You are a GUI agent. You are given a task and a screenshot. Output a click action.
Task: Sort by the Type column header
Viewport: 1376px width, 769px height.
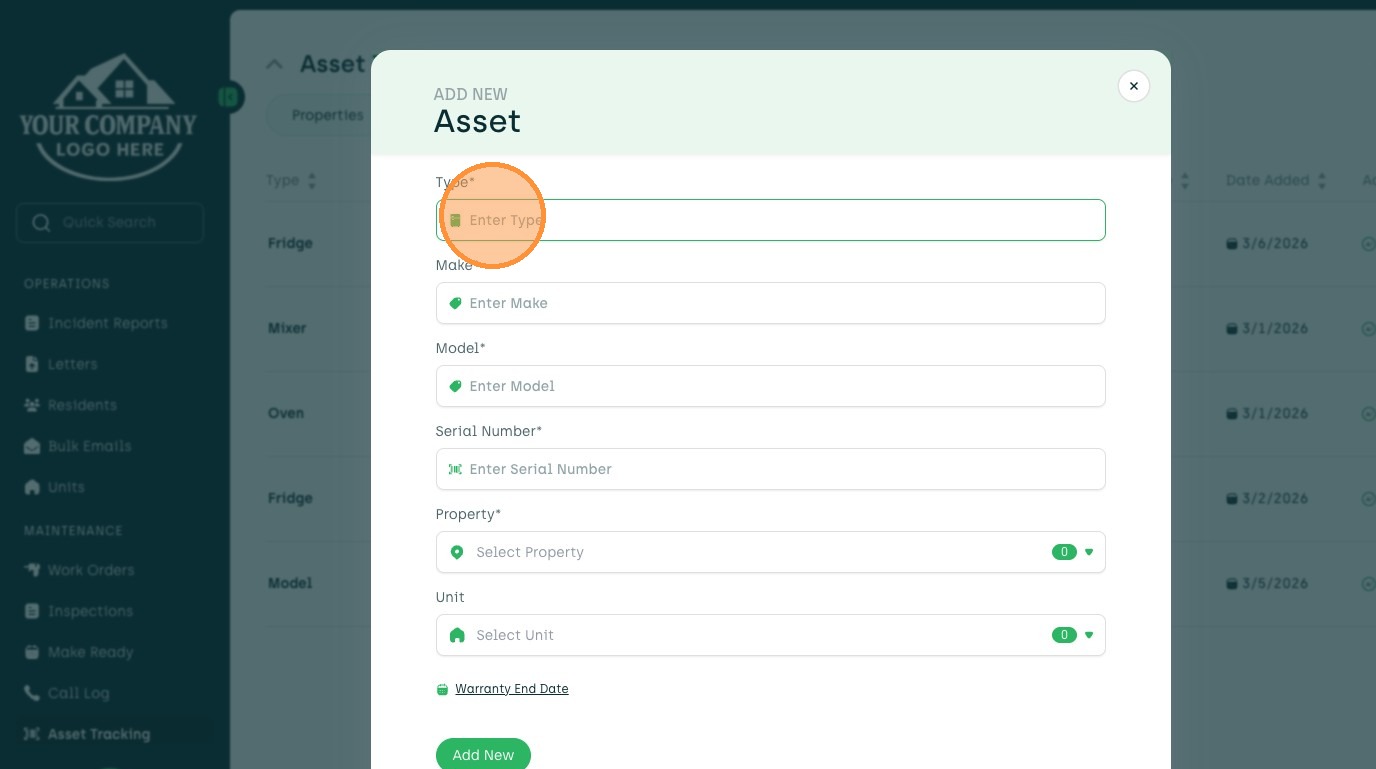pyautogui.click(x=292, y=181)
